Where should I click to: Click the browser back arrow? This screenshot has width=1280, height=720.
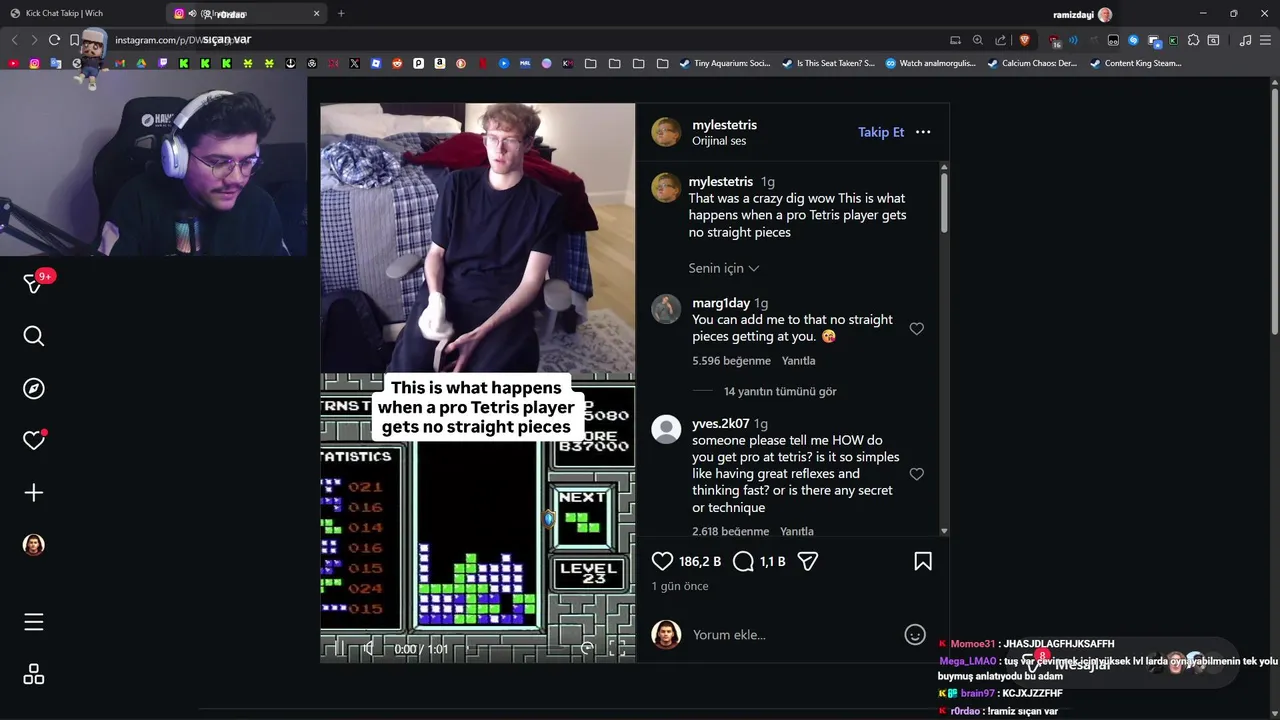click(x=14, y=40)
